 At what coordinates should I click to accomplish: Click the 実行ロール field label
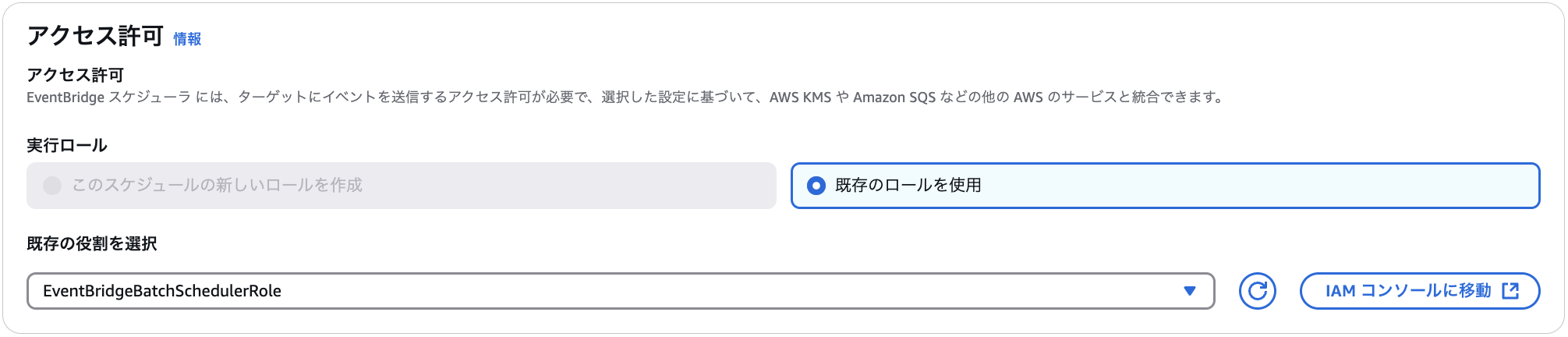(x=67, y=145)
